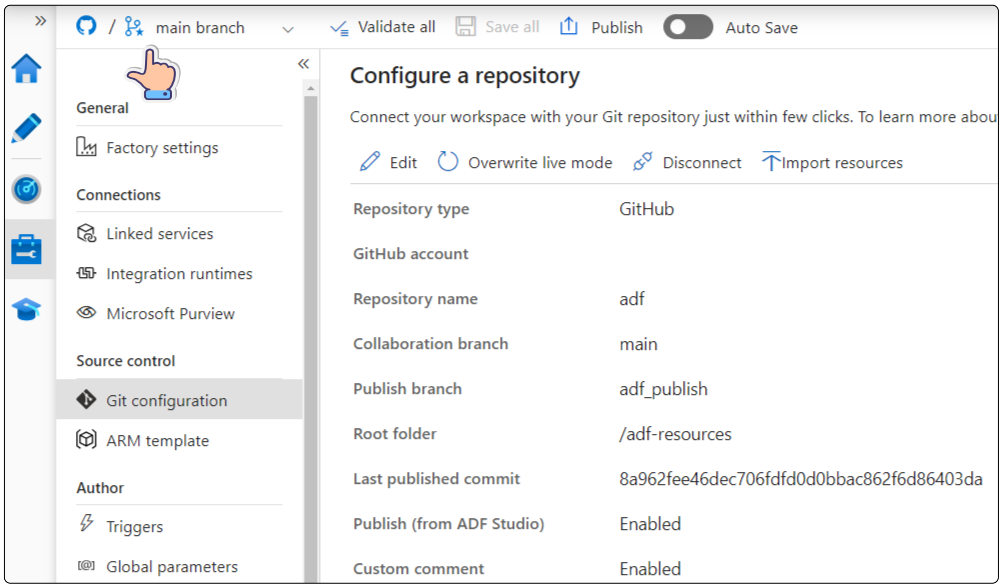The image size is (1007, 586).
Task: Open the Home hub icon
Action: click(x=26, y=69)
